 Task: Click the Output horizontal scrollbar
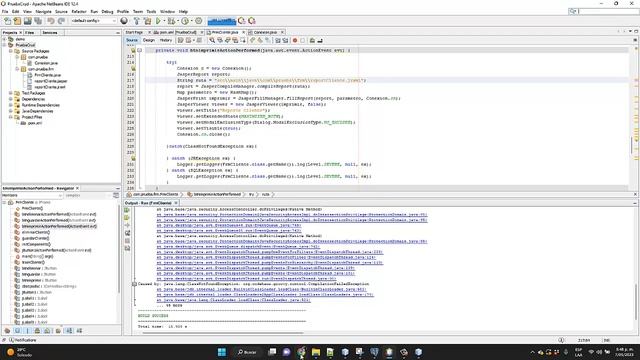click(x=222, y=333)
